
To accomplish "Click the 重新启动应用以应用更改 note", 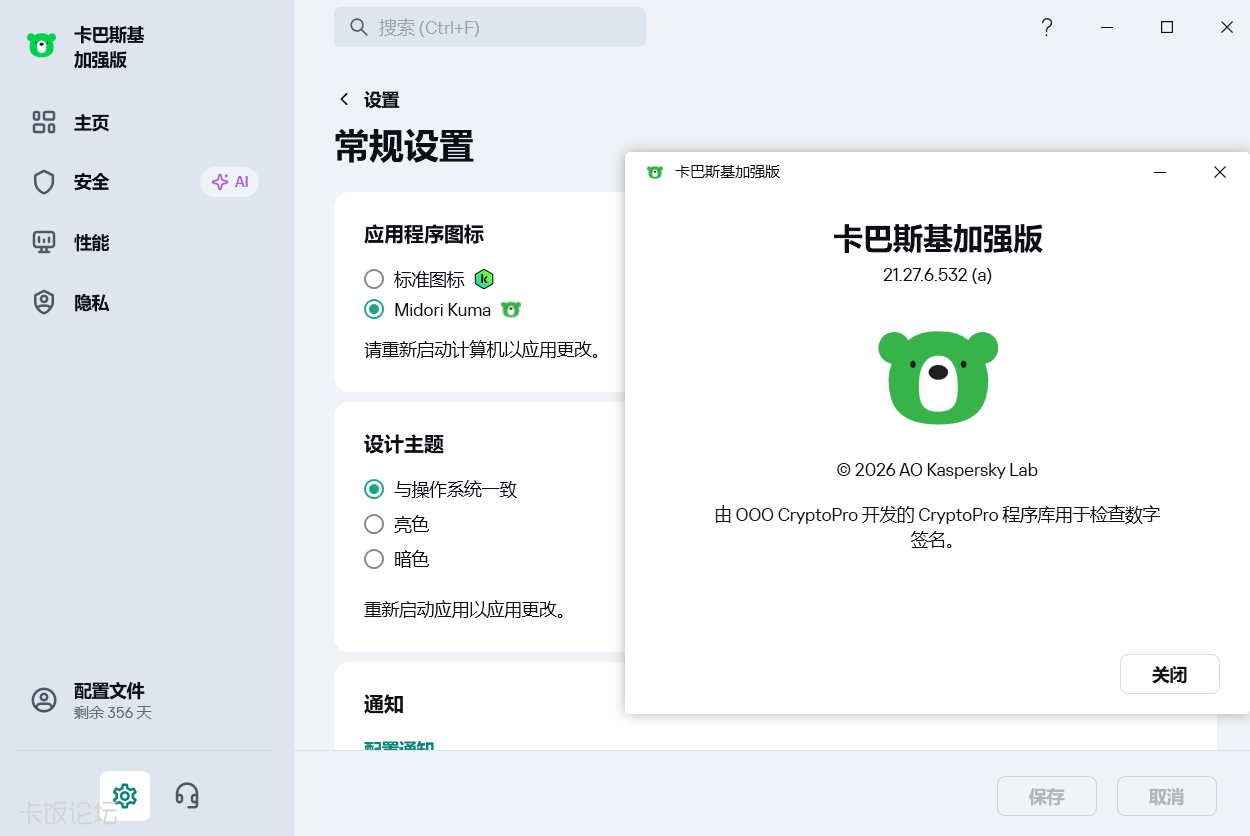I will tap(465, 609).
